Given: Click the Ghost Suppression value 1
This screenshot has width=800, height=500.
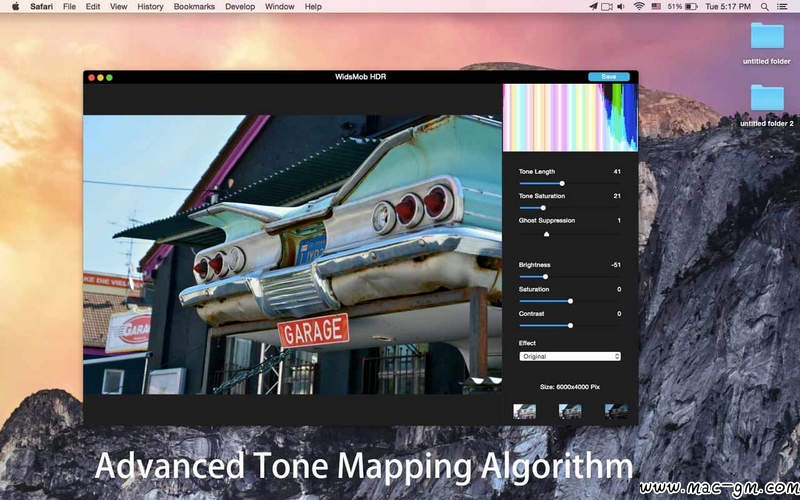Looking at the screenshot, I should click(619, 220).
